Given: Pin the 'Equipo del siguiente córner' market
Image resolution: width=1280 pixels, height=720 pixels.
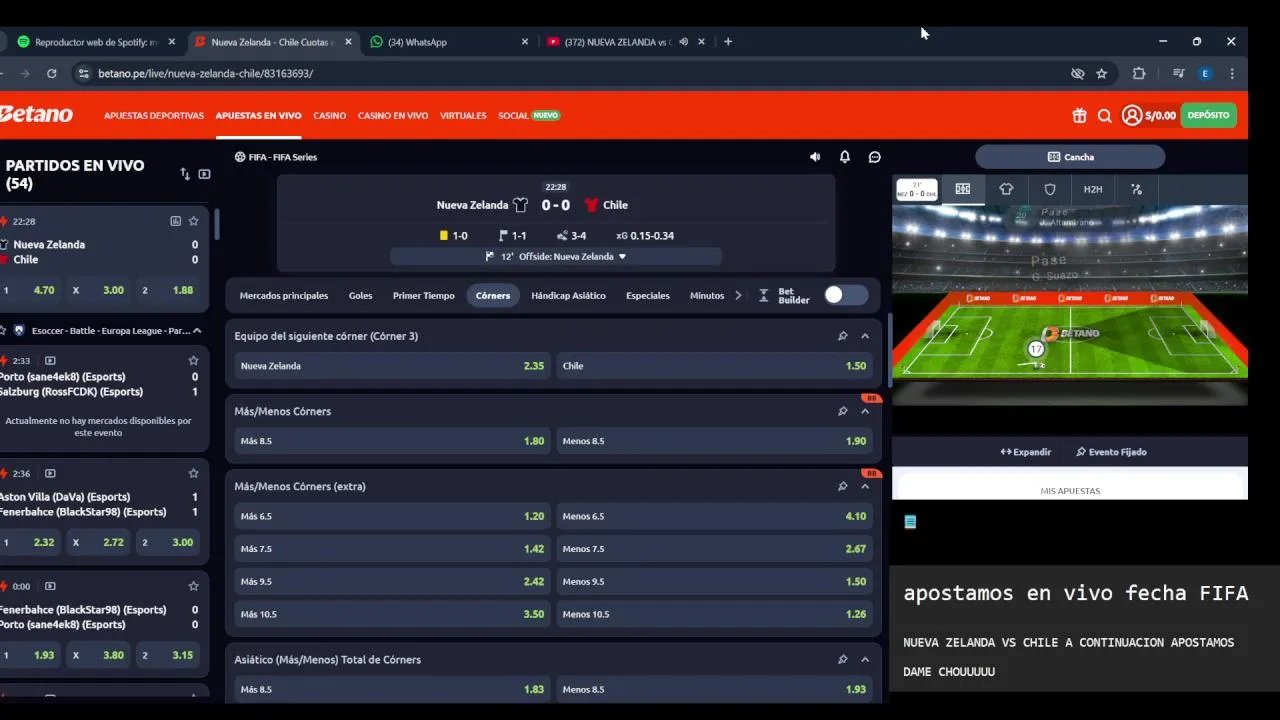Looking at the screenshot, I should (843, 336).
